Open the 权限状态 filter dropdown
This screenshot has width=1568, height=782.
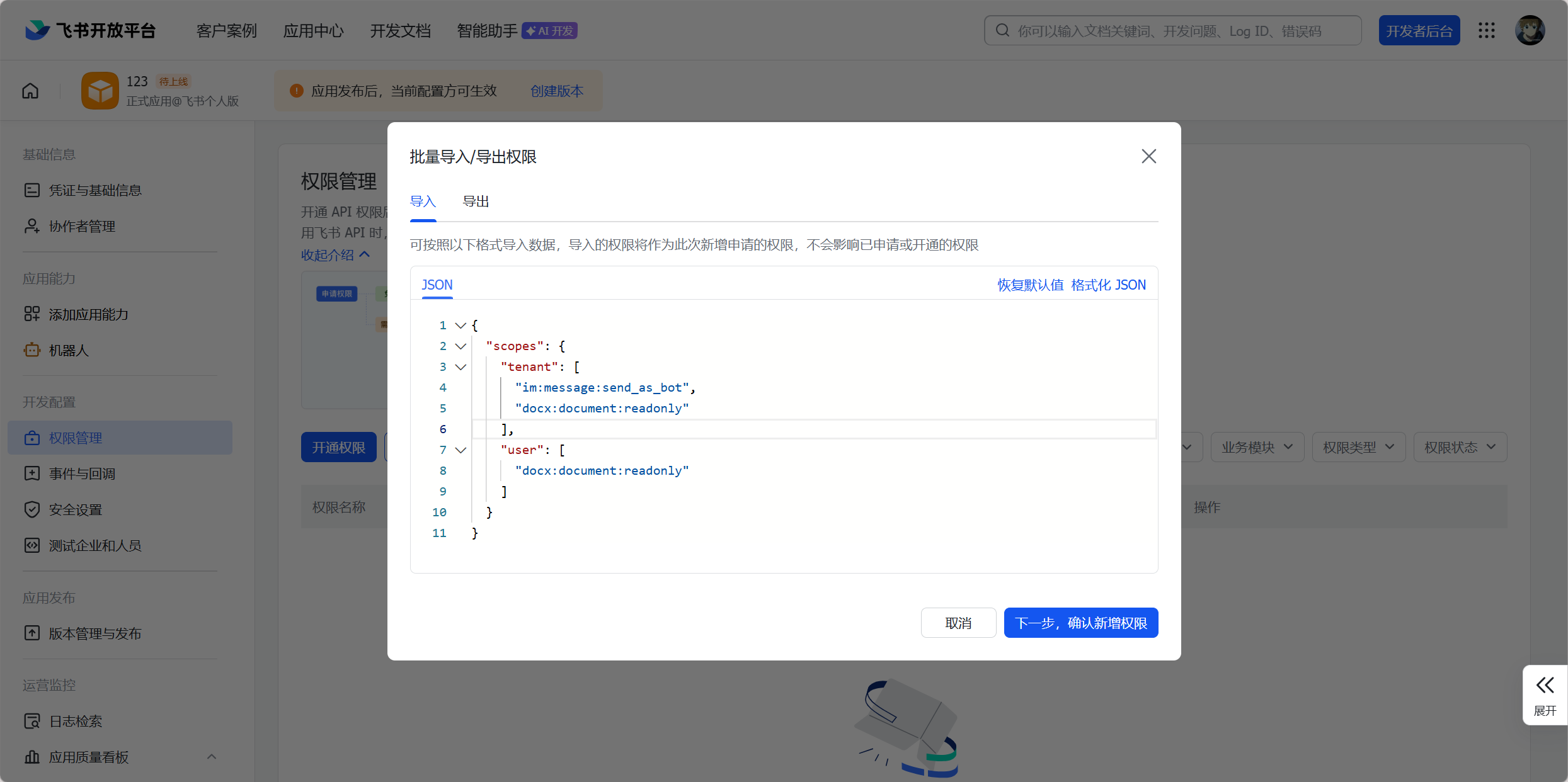[1460, 447]
